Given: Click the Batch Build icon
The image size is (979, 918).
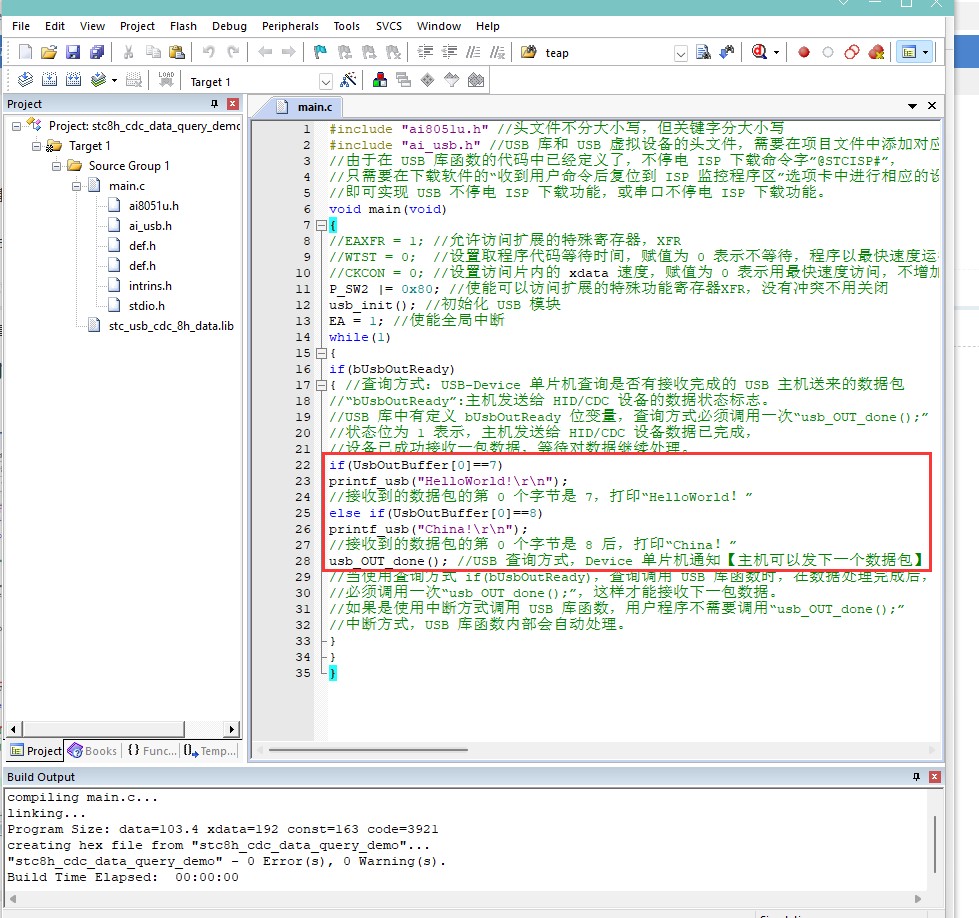Looking at the screenshot, I should click(98, 80).
